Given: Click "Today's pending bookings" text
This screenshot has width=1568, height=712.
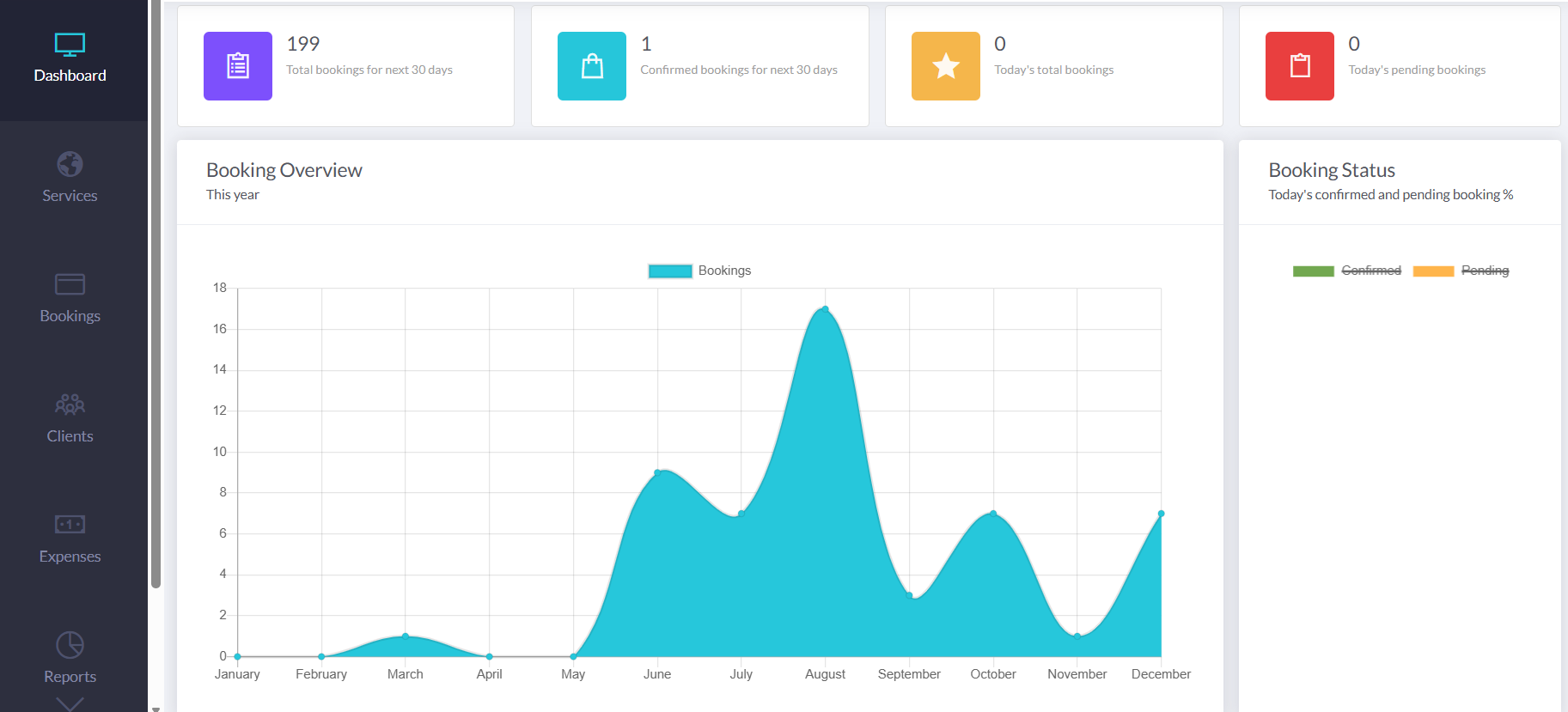Looking at the screenshot, I should pos(1417,70).
